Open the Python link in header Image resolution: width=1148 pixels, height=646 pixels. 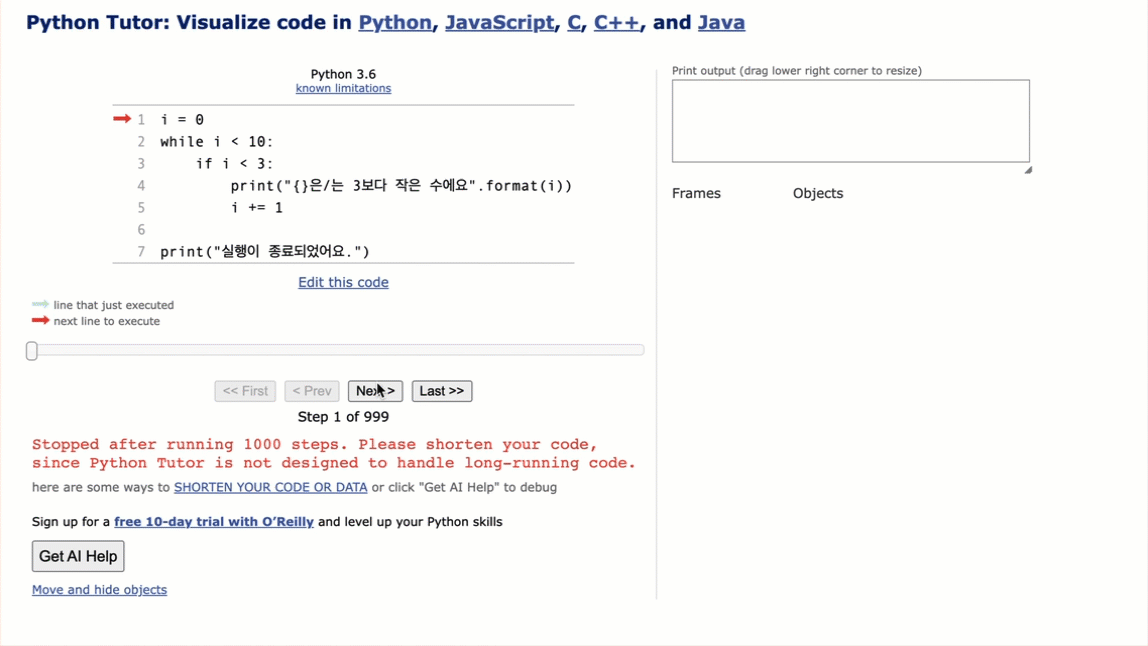pos(395,23)
